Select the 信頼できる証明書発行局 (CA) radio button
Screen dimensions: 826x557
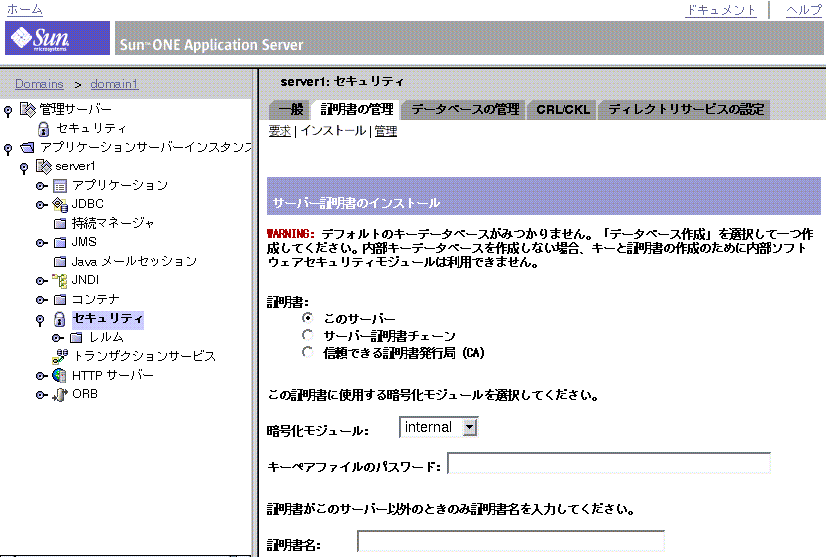coord(308,352)
